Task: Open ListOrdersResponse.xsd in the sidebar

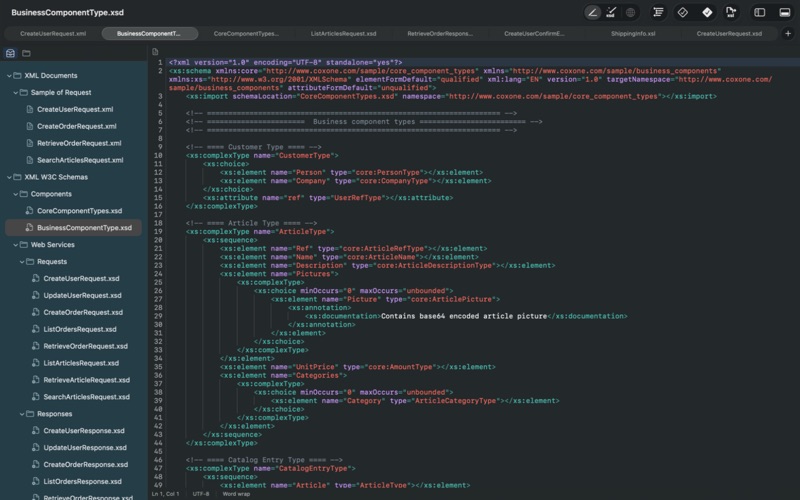Action: (82, 481)
